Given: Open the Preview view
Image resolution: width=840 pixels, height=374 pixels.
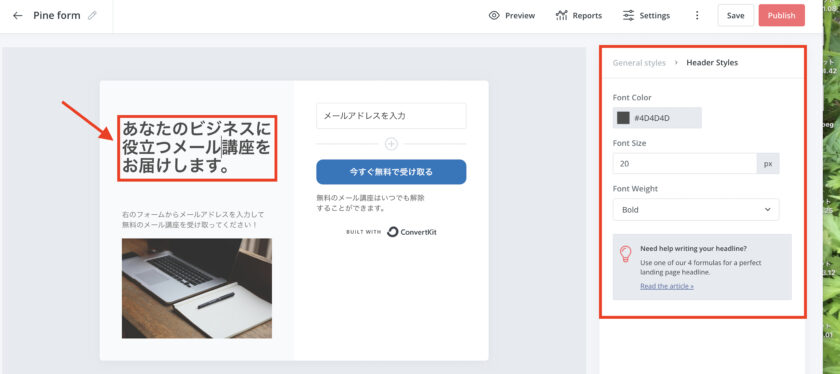Looking at the screenshot, I should pos(512,16).
